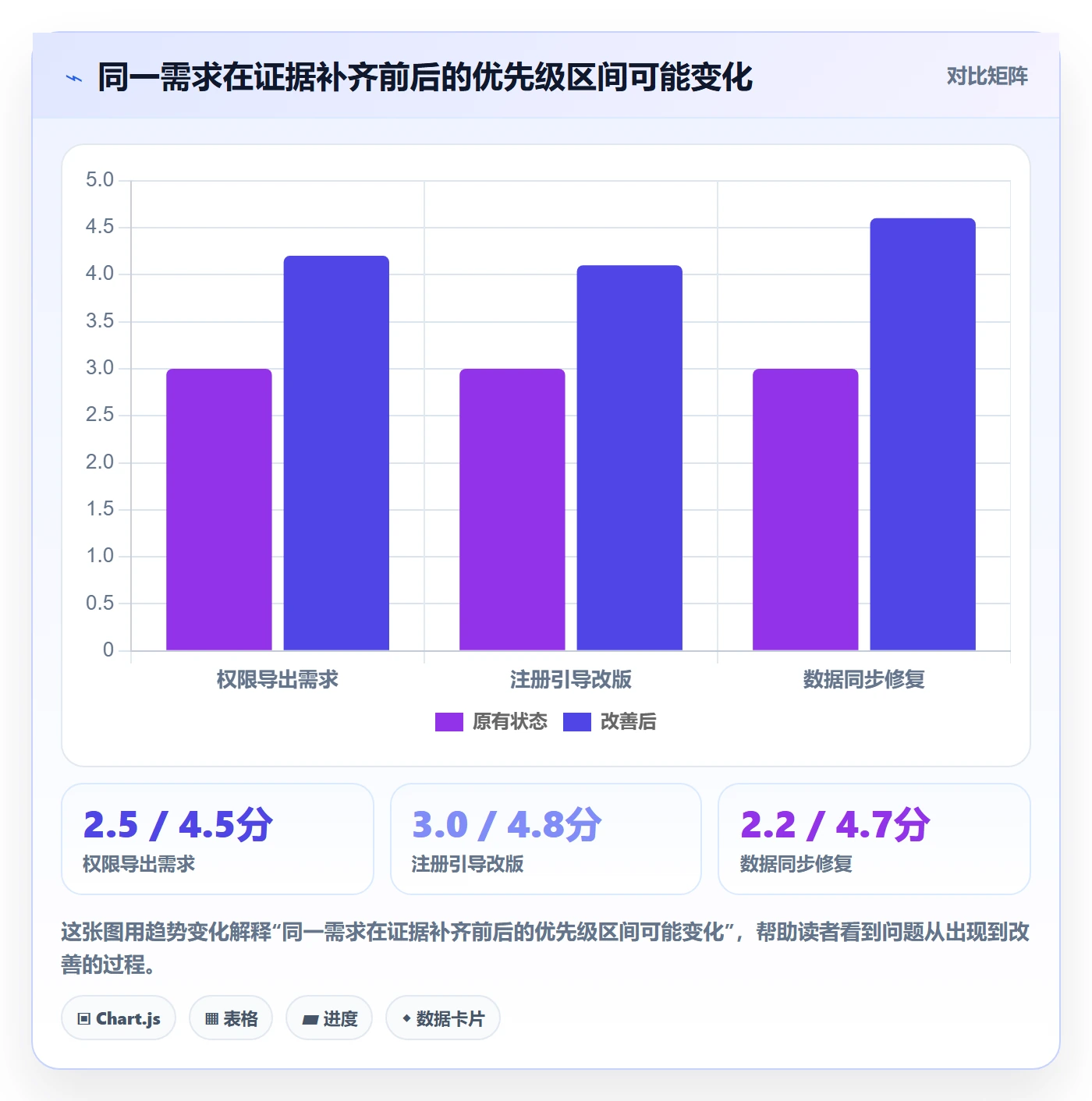
Task: Click the lightning icon beside the title
Action: tap(74, 78)
